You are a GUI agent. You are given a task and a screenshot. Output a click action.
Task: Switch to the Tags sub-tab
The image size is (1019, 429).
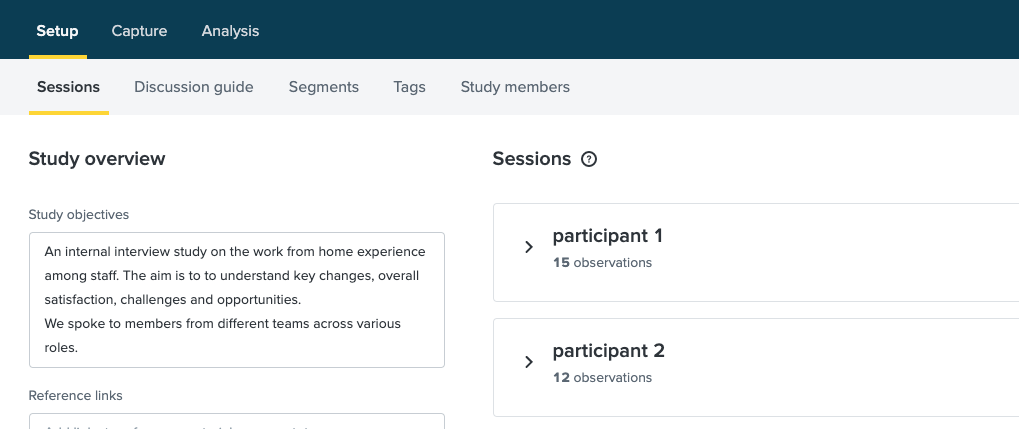click(x=410, y=87)
